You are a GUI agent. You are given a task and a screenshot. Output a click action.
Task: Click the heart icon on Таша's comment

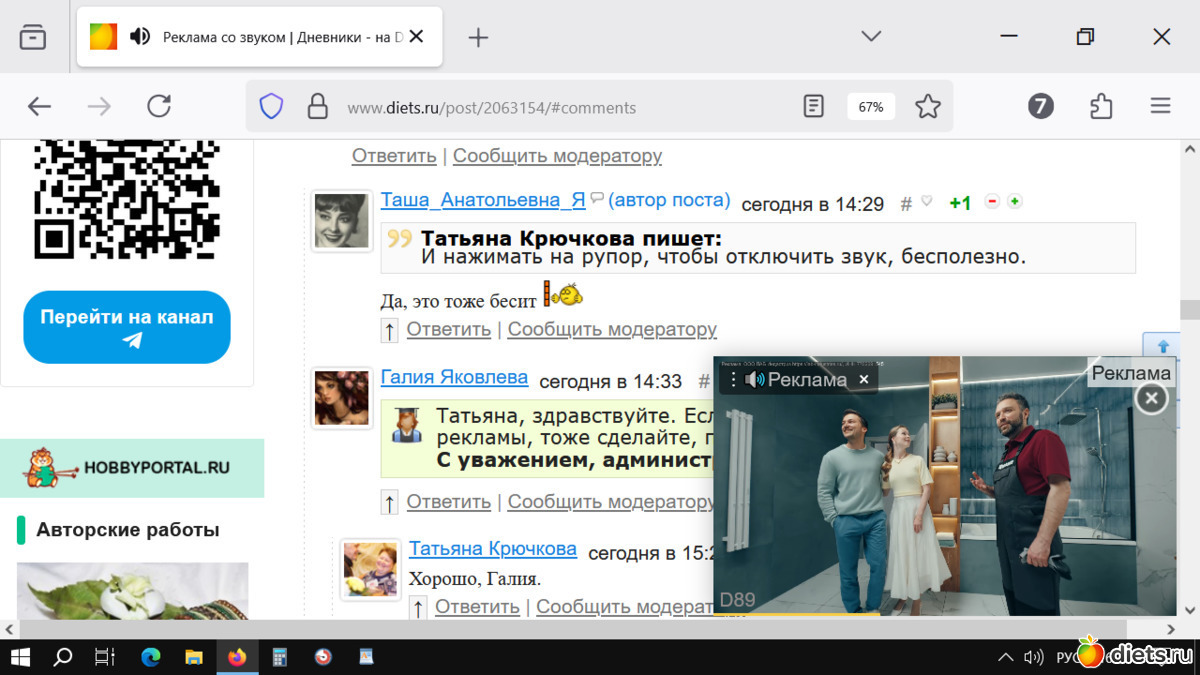pyautogui.click(x=926, y=202)
